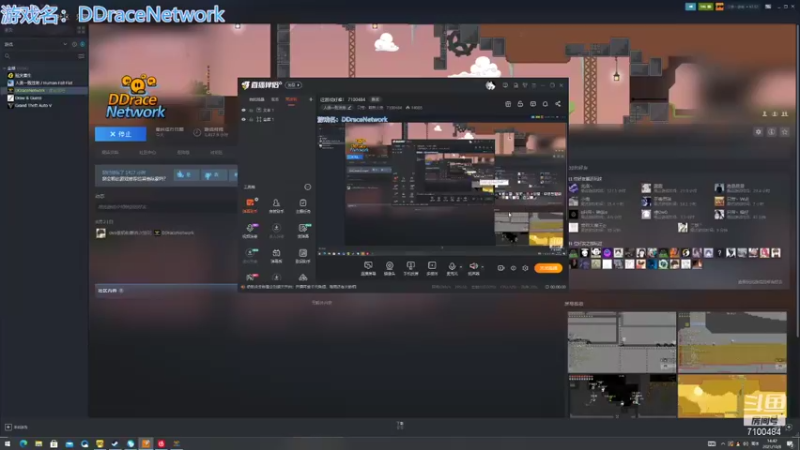Toggle the recent-activity clock filter in Steam sidebar
This screenshot has width=800, height=450.
(74, 44)
